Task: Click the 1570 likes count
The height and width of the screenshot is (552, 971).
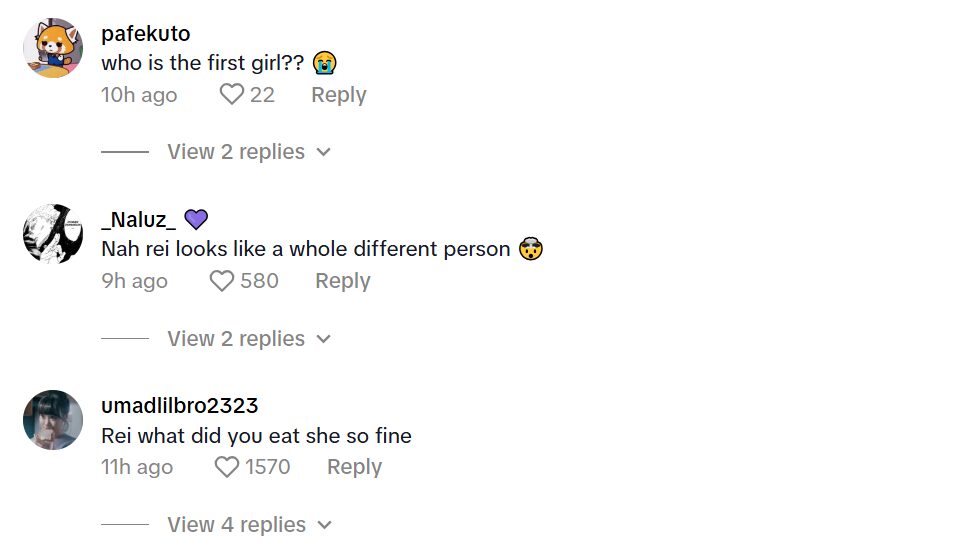Action: click(267, 467)
